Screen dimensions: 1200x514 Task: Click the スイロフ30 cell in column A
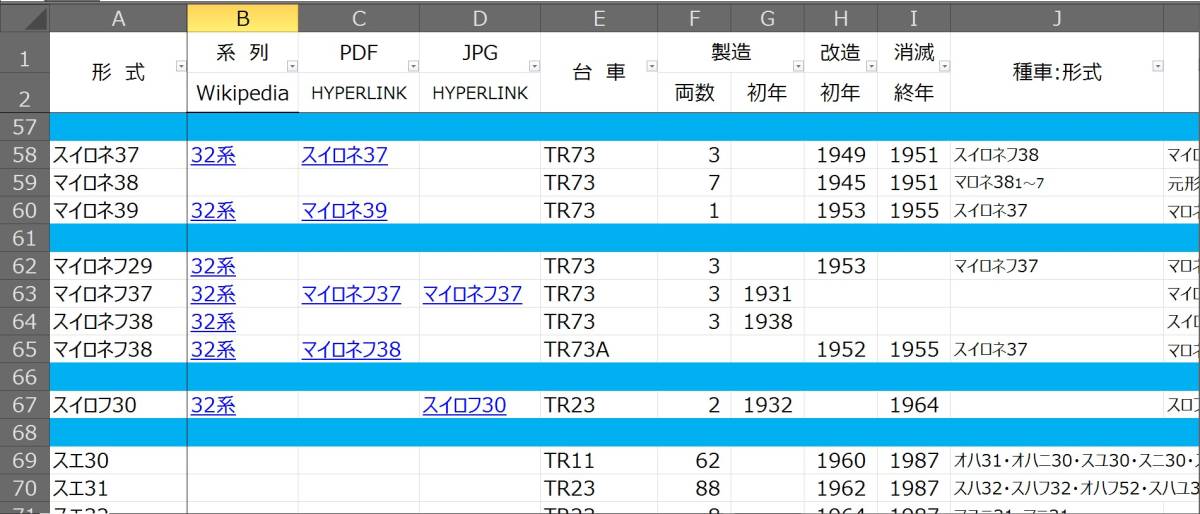tap(118, 406)
